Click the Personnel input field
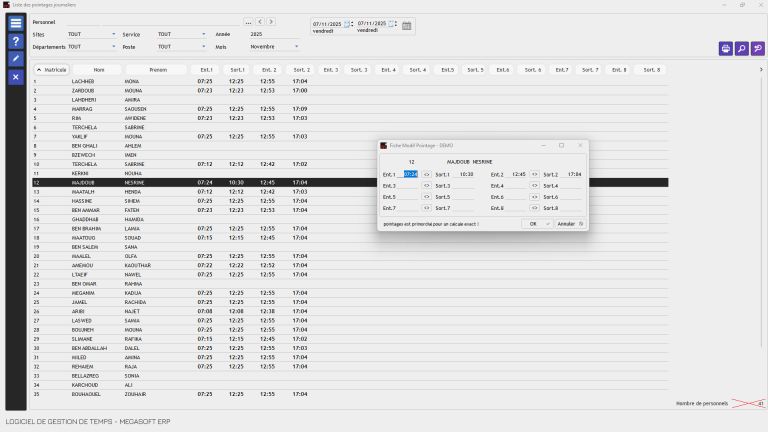768x432 pixels. pyautogui.click(x=154, y=22)
